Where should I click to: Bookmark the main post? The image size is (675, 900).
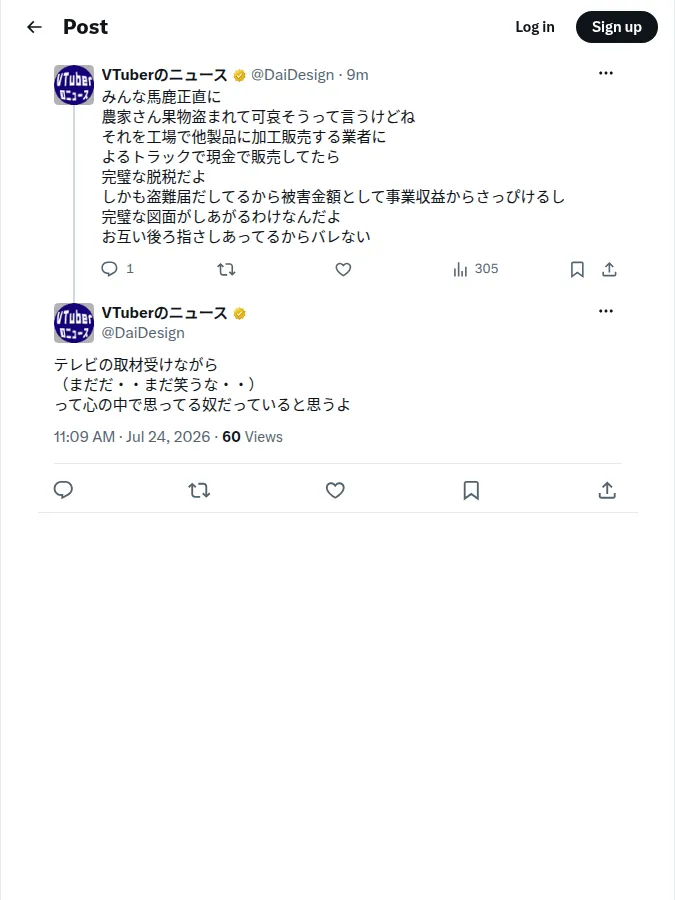tap(471, 490)
